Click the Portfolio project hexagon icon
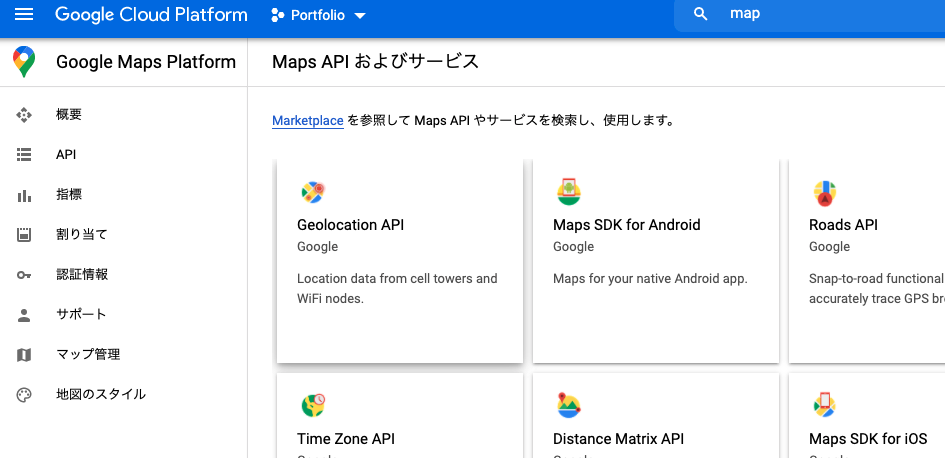Image resolution: width=945 pixels, height=458 pixels. coord(277,15)
